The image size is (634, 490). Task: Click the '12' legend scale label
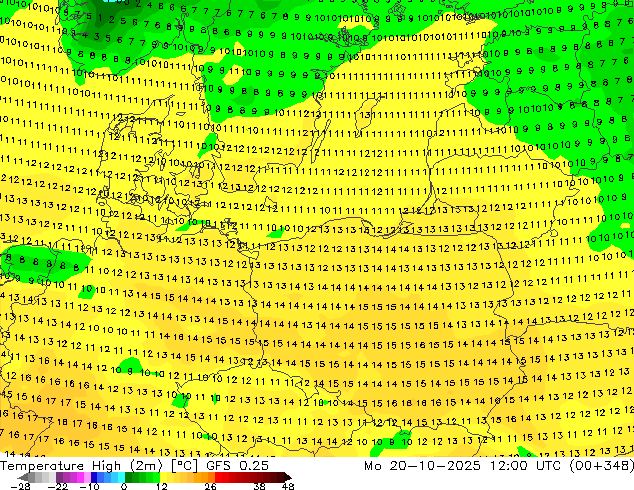tap(162, 486)
